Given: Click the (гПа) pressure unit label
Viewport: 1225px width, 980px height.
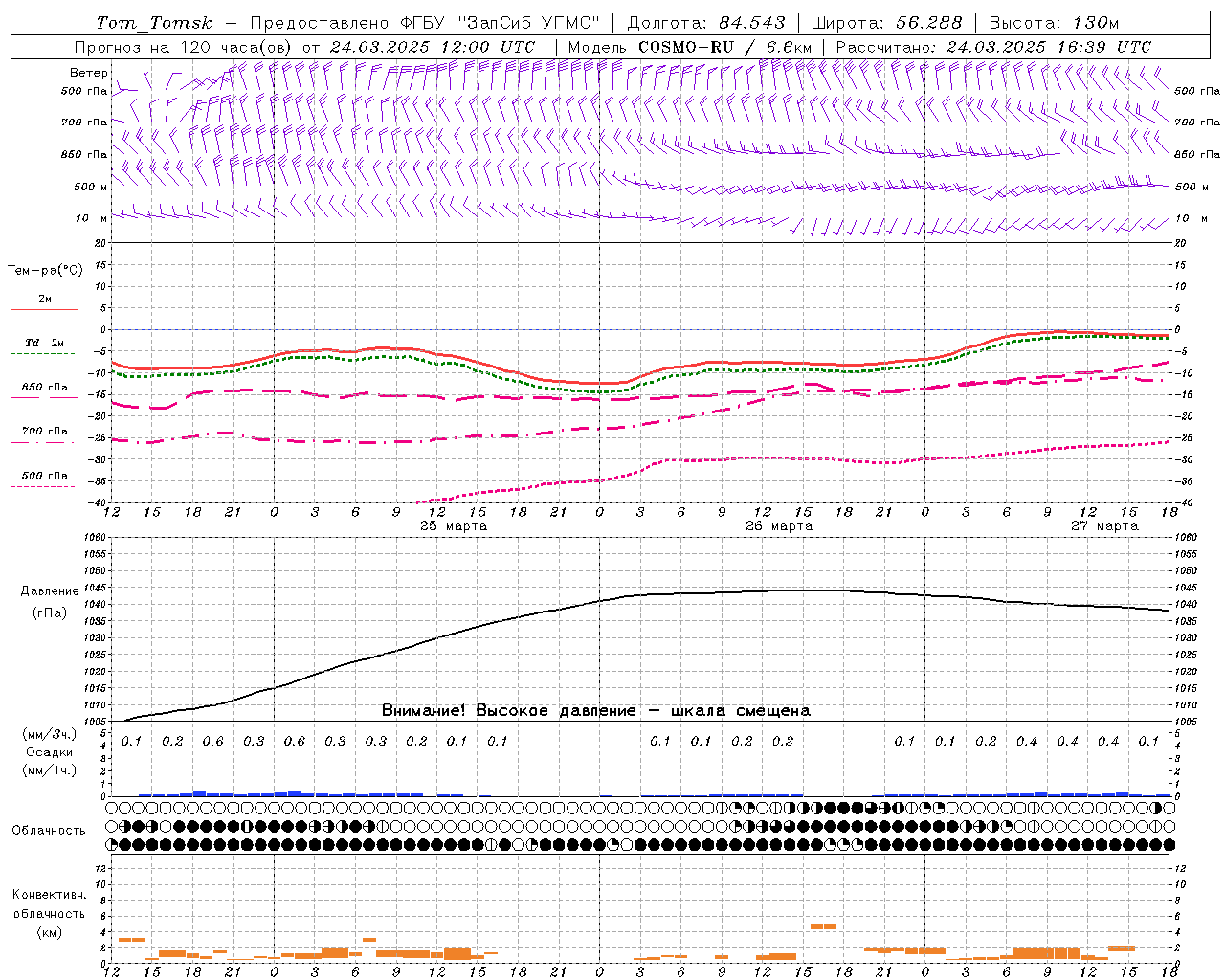Looking at the screenshot, I should [50, 613].
